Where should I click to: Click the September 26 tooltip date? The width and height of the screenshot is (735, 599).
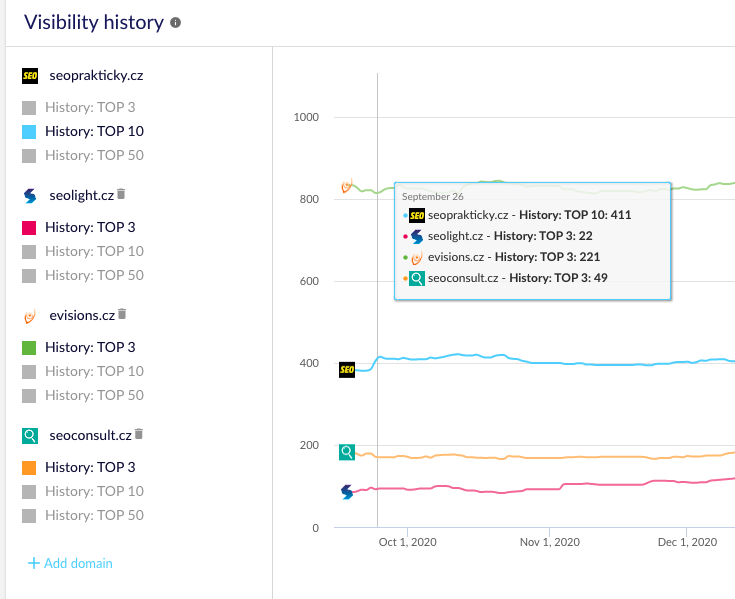pos(432,197)
